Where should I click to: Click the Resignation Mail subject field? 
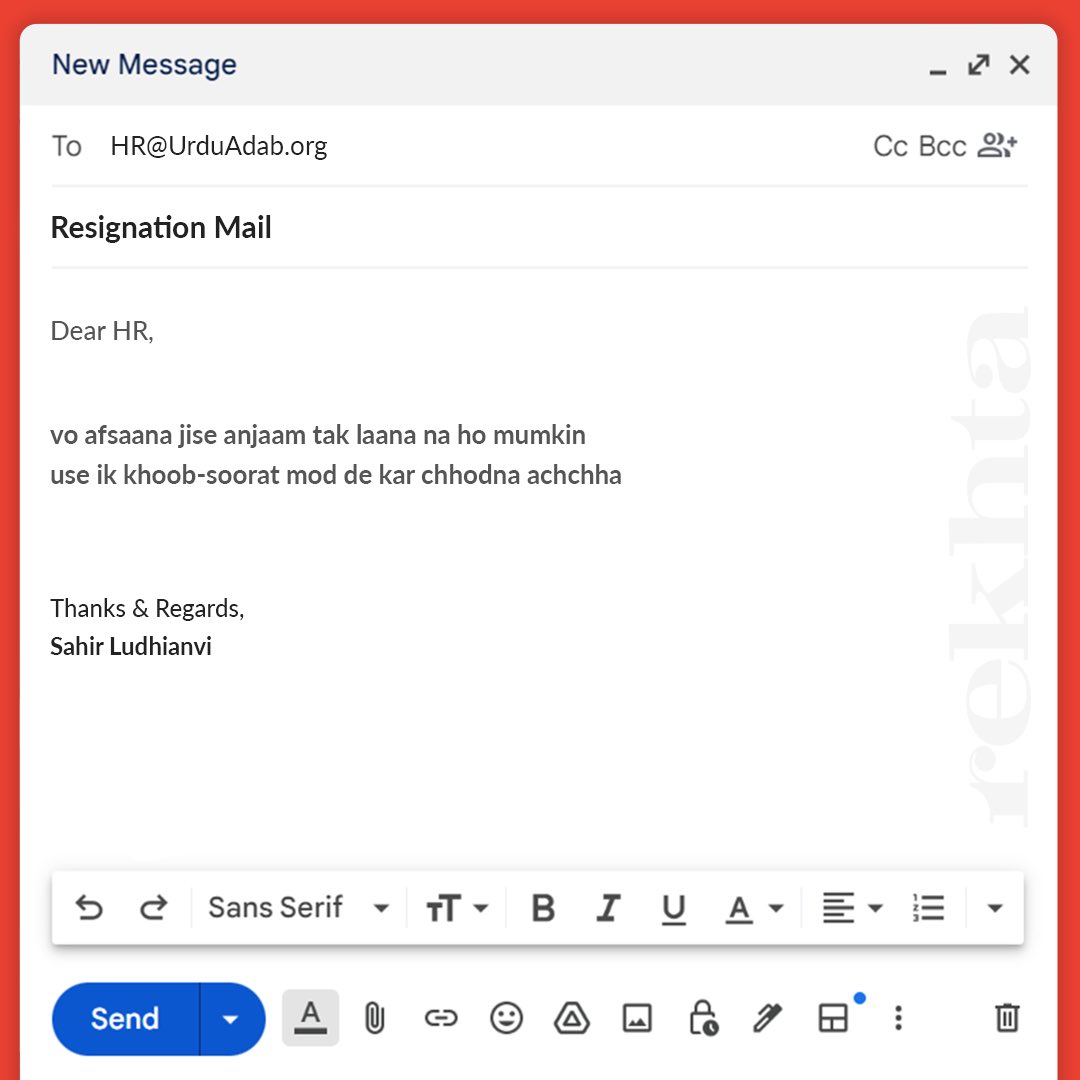[539, 227]
